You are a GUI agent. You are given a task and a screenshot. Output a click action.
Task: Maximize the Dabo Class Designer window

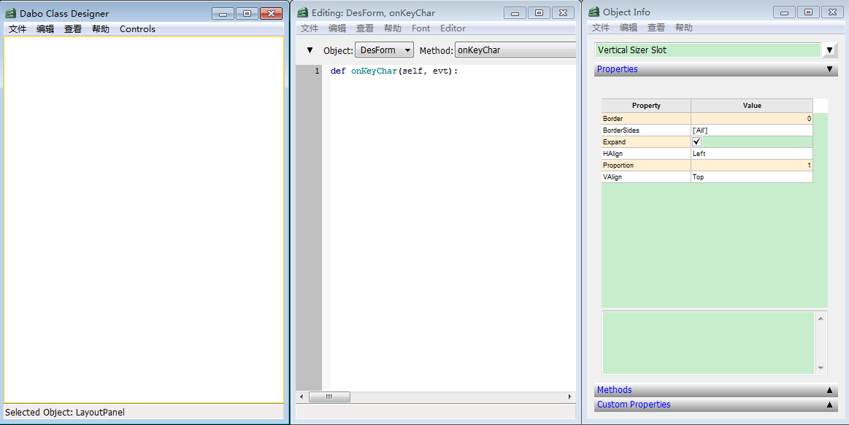247,14
